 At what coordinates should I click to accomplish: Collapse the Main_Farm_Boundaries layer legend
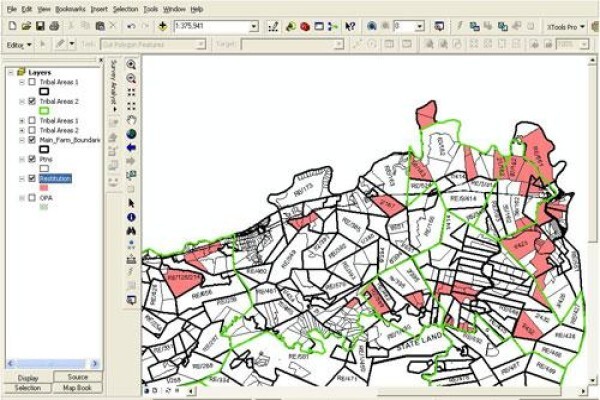point(22,140)
